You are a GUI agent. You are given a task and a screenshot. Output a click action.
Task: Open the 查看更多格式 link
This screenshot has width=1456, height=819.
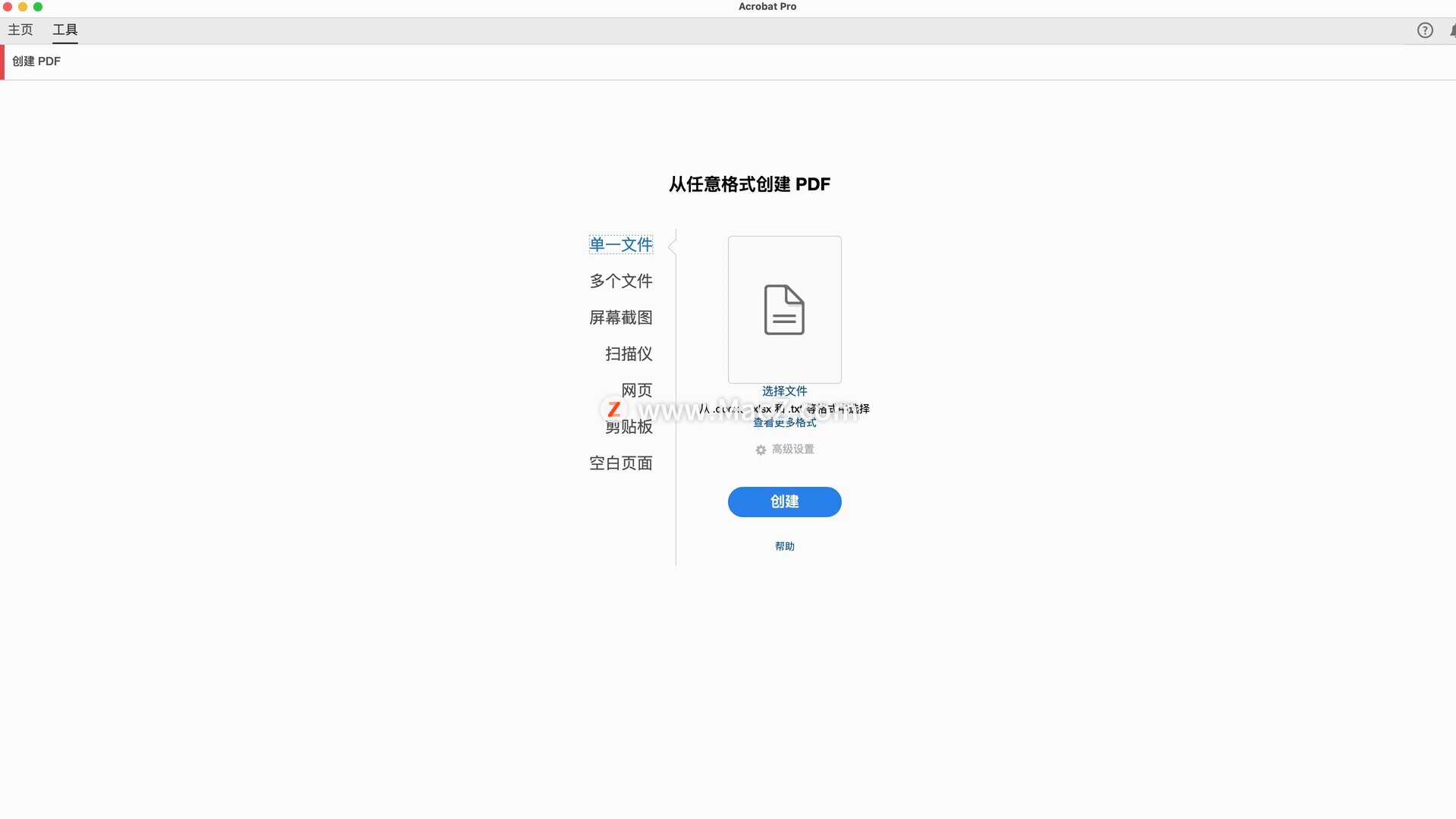pos(785,422)
